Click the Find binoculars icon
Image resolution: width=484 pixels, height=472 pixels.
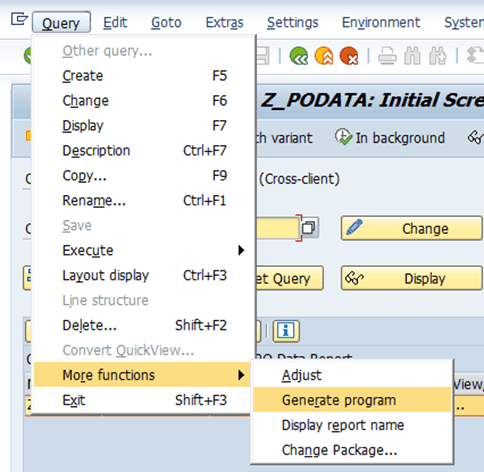click(412, 56)
